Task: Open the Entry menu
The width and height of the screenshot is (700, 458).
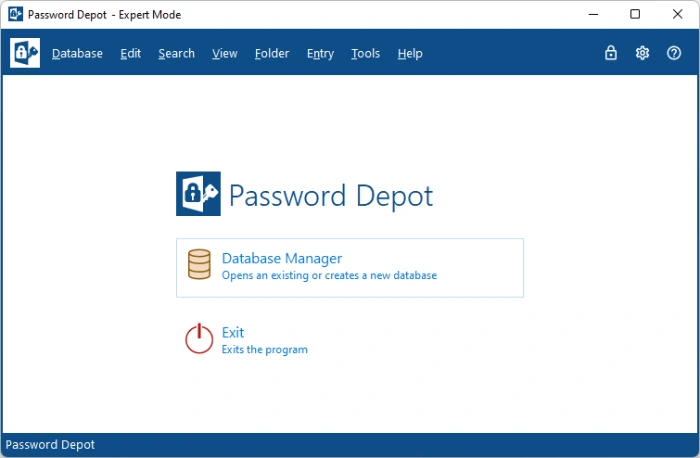Action: point(320,54)
